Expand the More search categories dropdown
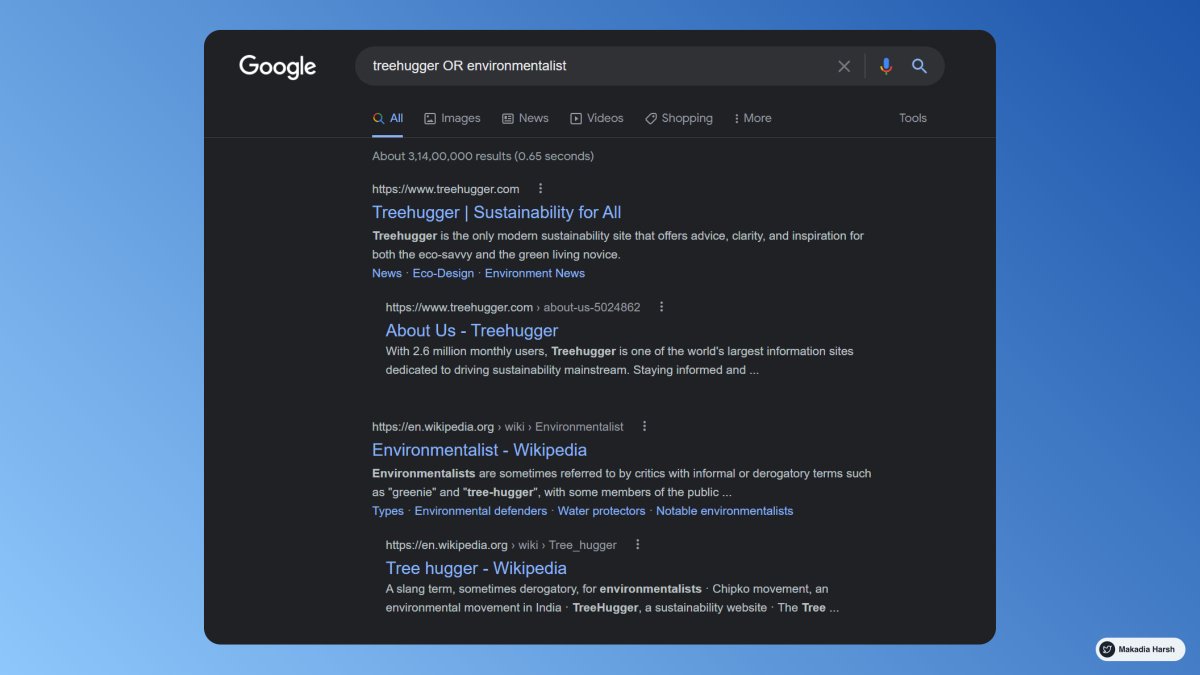This screenshot has height=675, width=1200. click(x=751, y=118)
